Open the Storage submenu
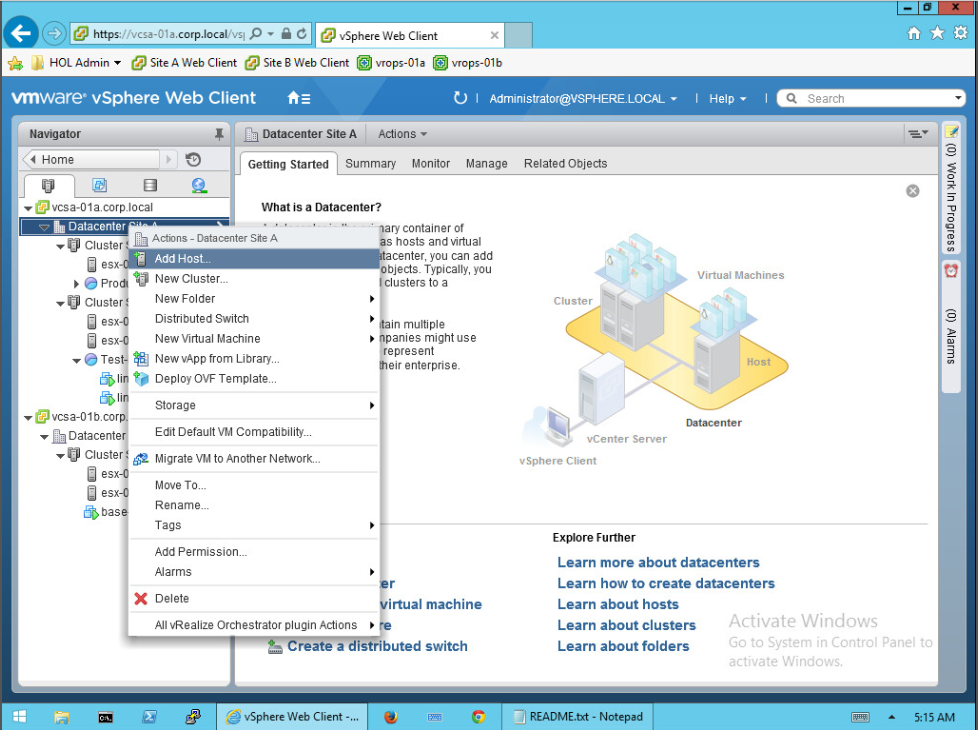Viewport: 978px width, 730px height. coord(254,405)
